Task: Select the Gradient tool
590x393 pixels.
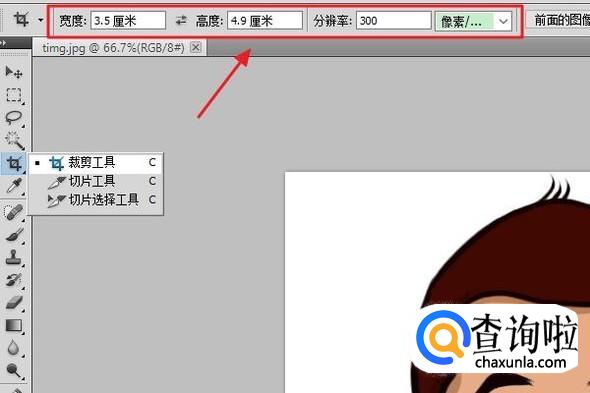Action: point(14,326)
